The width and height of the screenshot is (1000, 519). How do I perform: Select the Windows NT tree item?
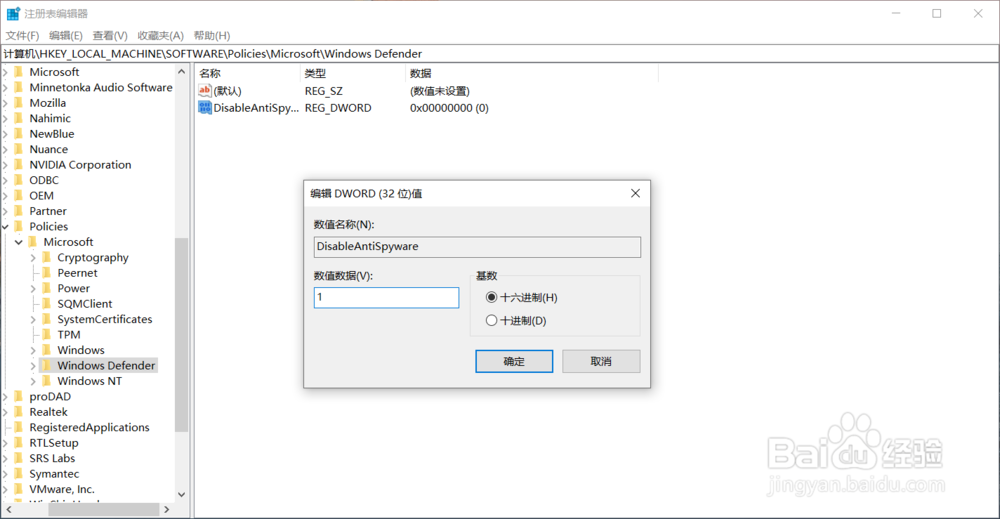point(89,381)
